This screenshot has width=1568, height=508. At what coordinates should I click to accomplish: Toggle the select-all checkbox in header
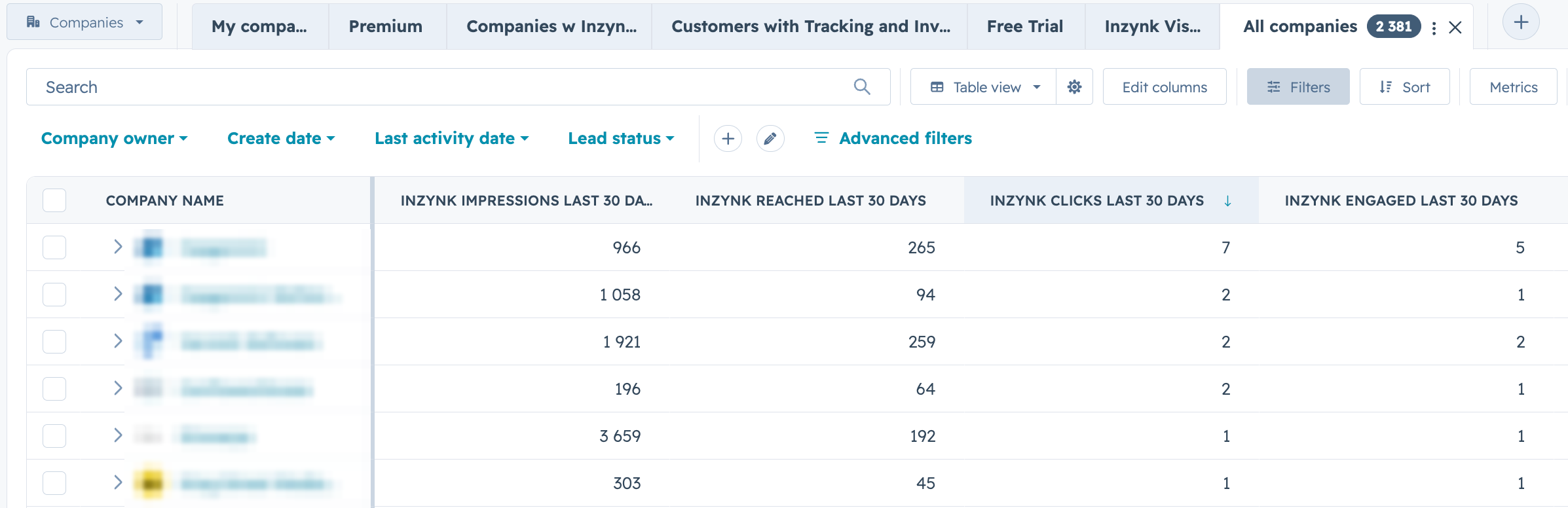point(54,200)
